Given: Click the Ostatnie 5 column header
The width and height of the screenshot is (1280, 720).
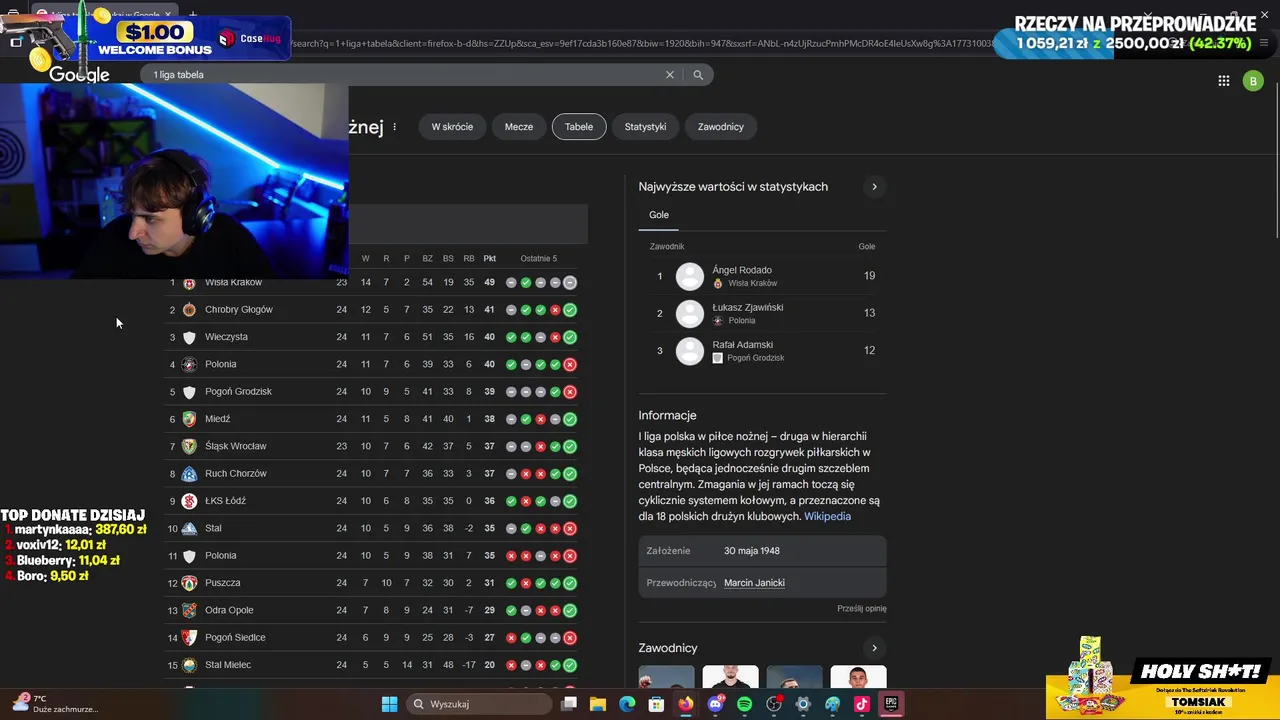Looking at the screenshot, I should click(539, 259).
